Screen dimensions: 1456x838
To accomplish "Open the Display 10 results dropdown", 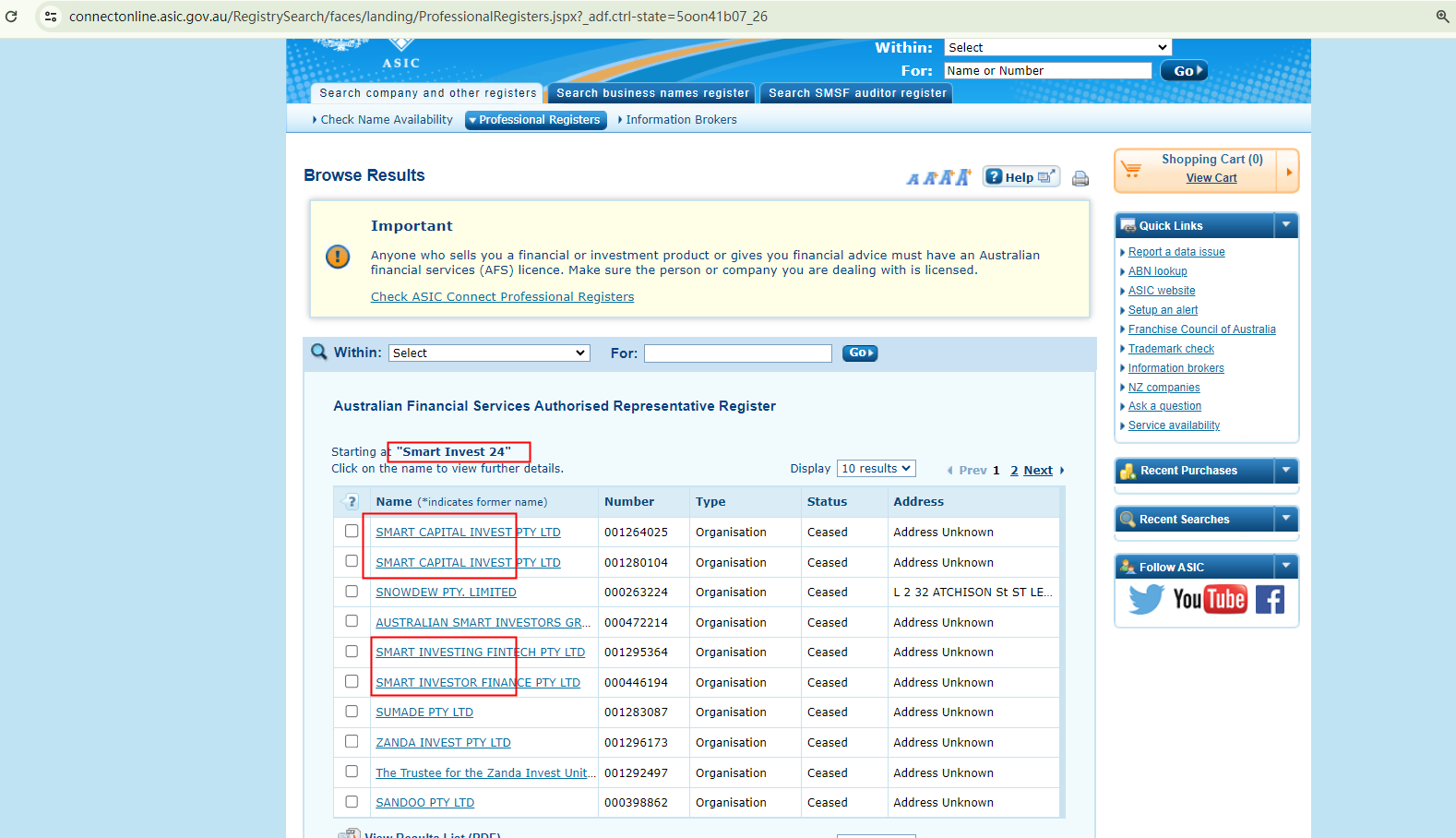I will click(x=876, y=469).
